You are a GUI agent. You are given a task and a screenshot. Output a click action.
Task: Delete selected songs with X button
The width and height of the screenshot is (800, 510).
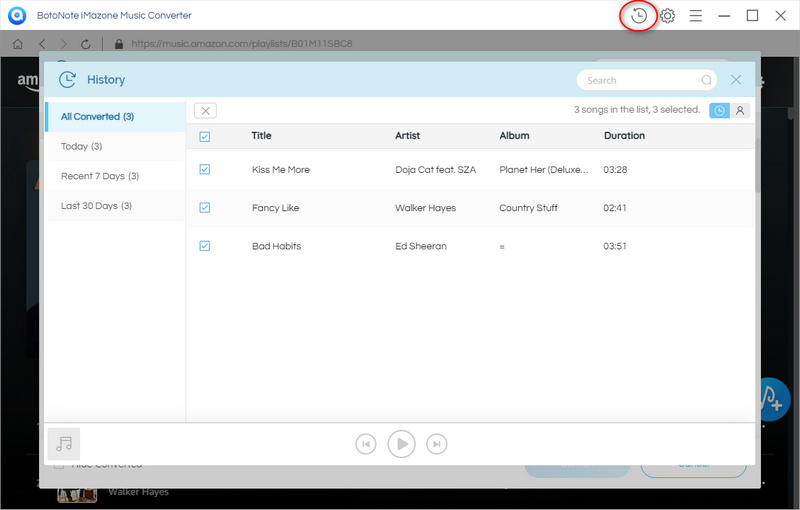(205, 111)
